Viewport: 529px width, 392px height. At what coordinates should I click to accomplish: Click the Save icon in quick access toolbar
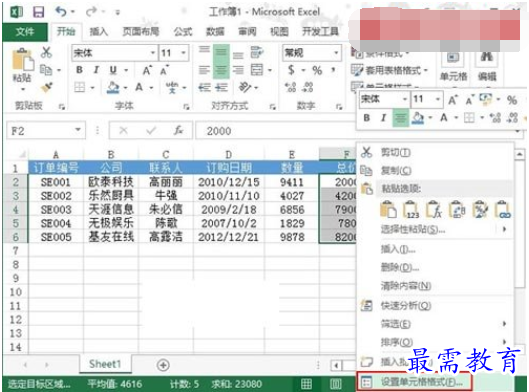38,12
